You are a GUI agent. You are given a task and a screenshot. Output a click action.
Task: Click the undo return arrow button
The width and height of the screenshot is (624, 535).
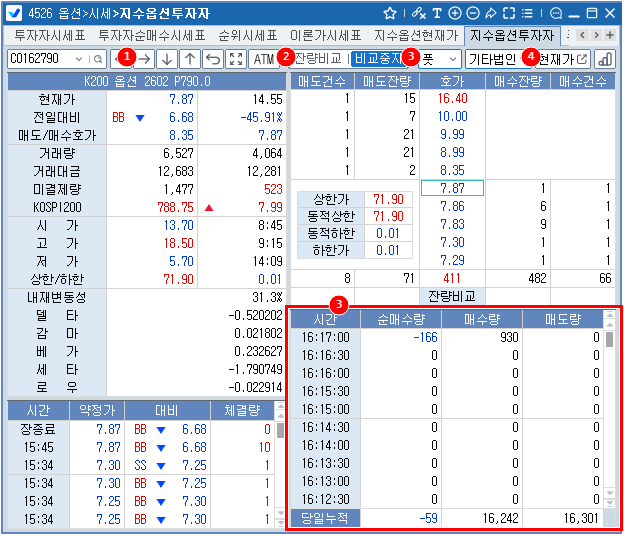coord(213,59)
